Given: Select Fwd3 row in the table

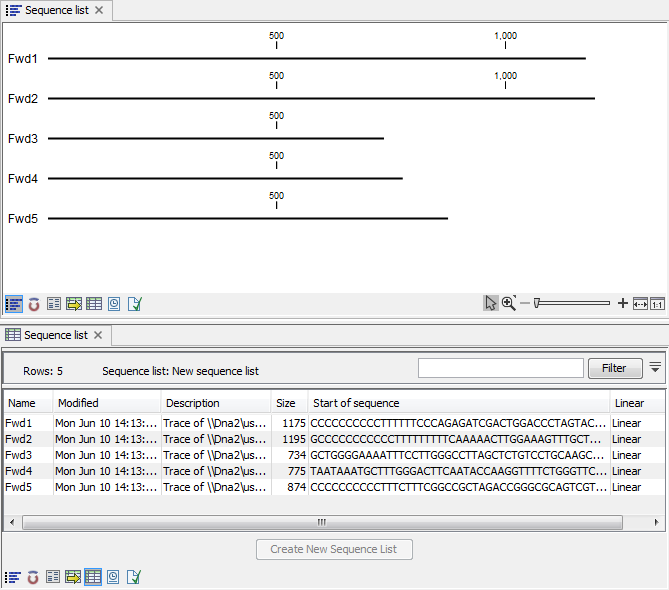Looking at the screenshot, I should click(334, 455).
